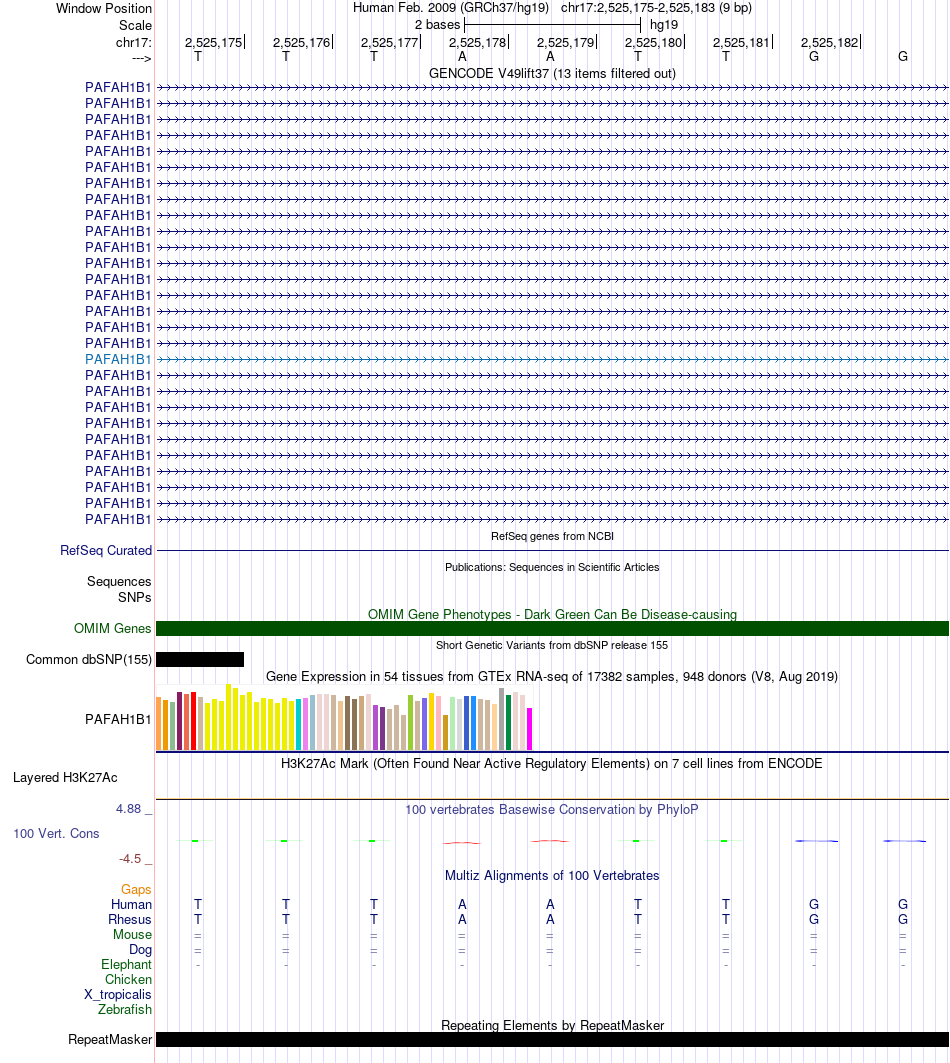
Task: Open the 'RefSeq genes from NCBI' track title
Action: point(552,536)
